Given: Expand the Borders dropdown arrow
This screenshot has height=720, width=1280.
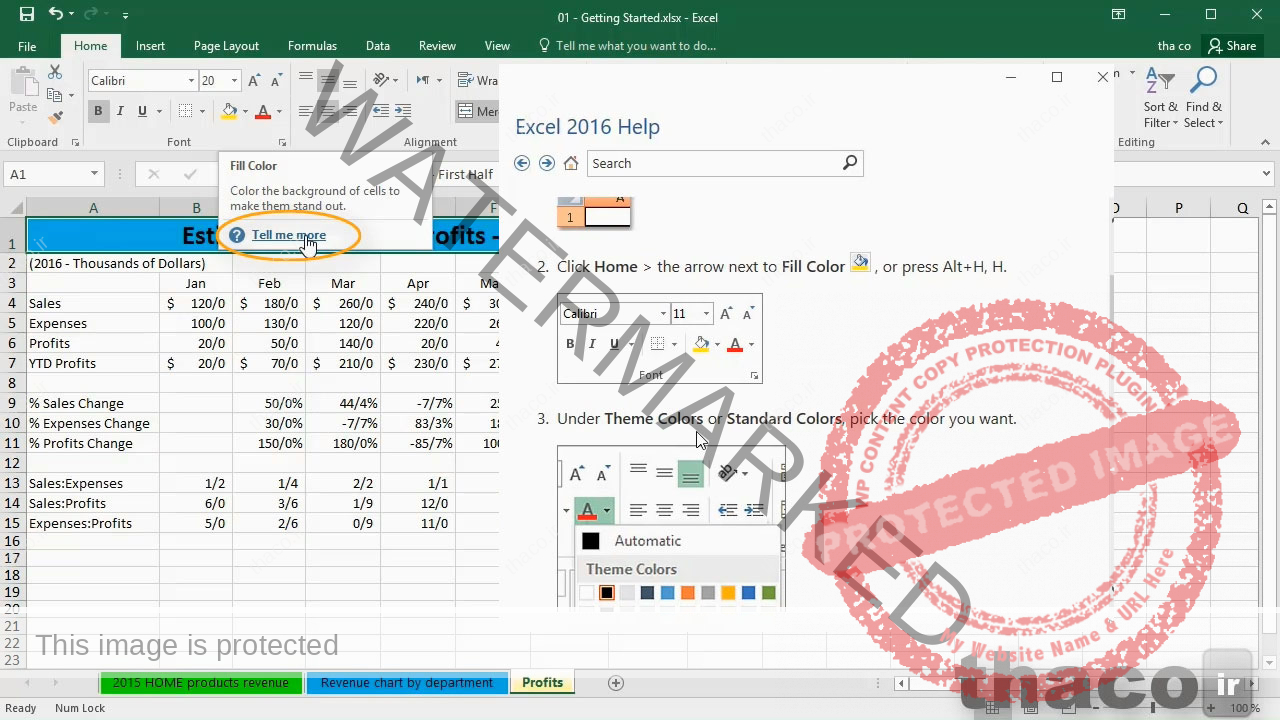Looking at the screenshot, I should [202, 111].
